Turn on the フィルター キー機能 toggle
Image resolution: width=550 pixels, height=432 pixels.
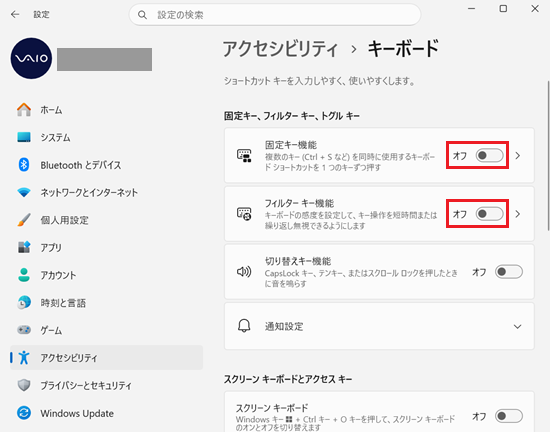tap(489, 214)
